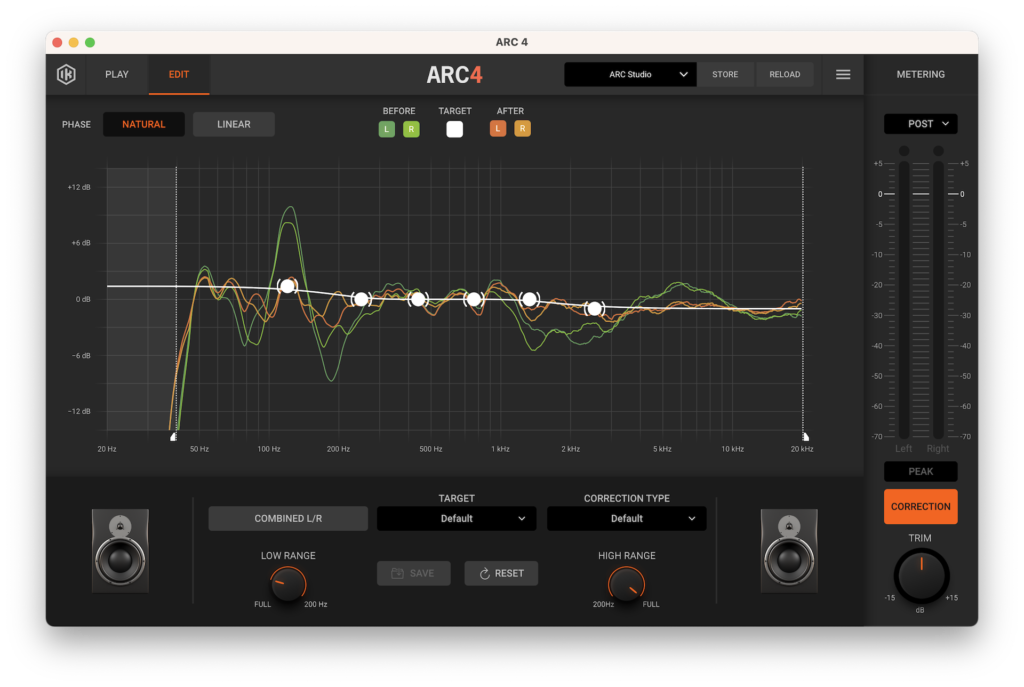
Task: Select the EDIT tab
Action: [x=179, y=74]
